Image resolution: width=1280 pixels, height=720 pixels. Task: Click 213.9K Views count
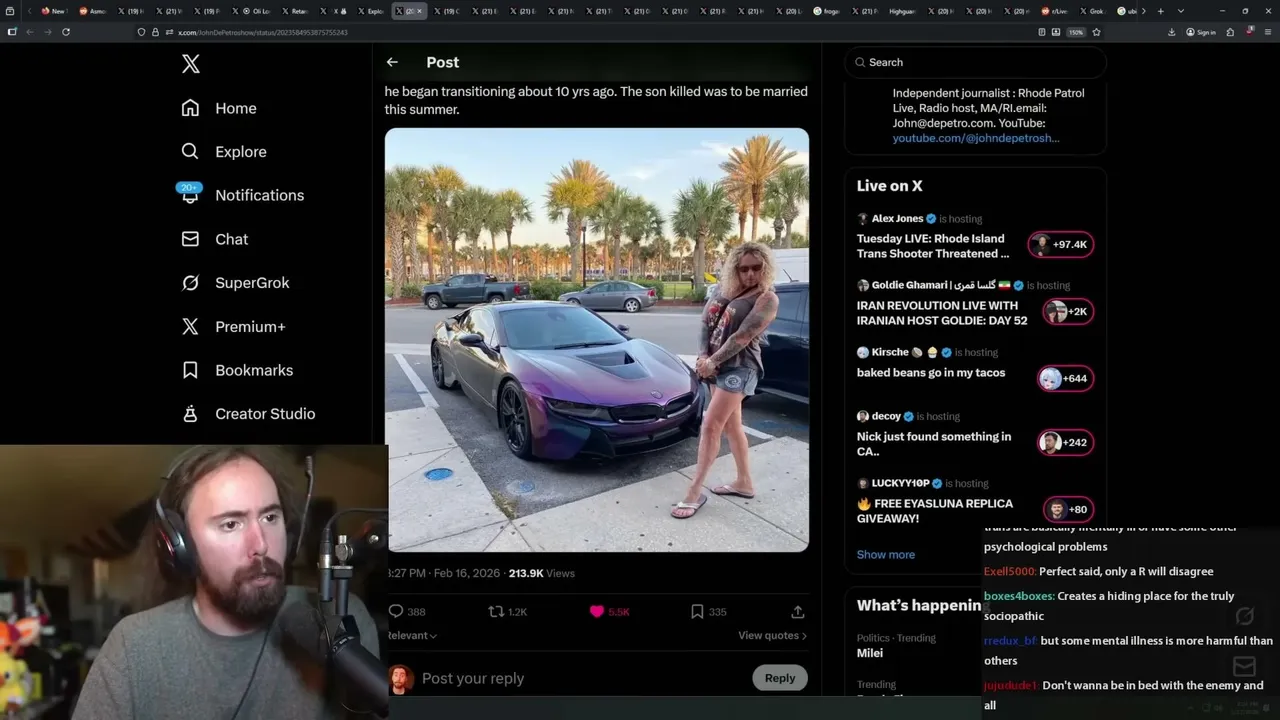point(542,573)
